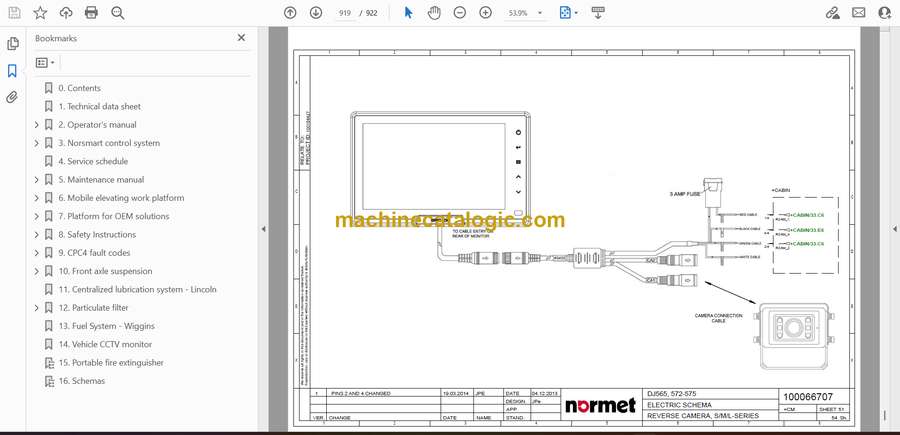Expand the 2. Operator's manual bookmark
Screen dimensions: 900x435
(36, 125)
